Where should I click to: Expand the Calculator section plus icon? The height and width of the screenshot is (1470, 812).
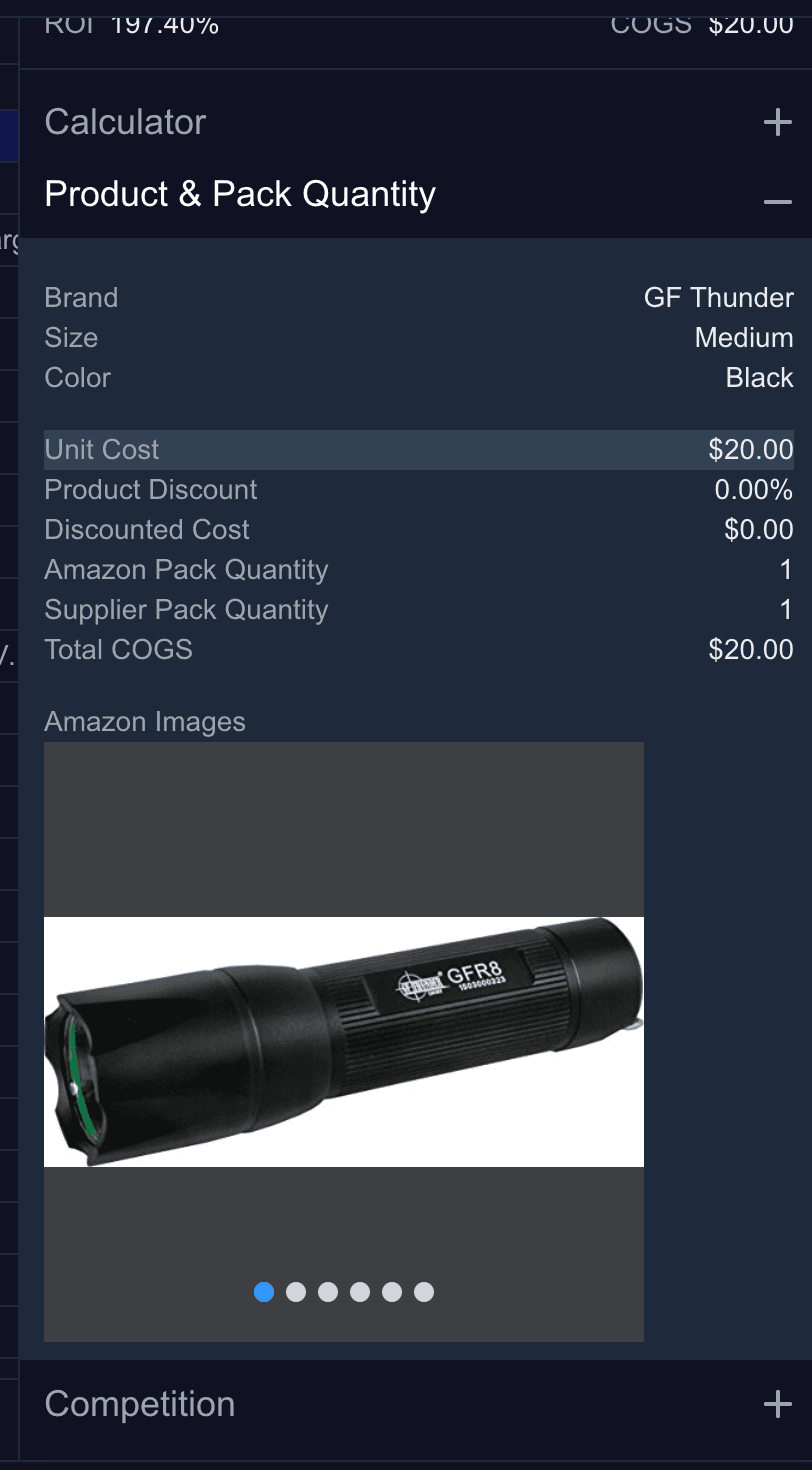click(x=777, y=123)
